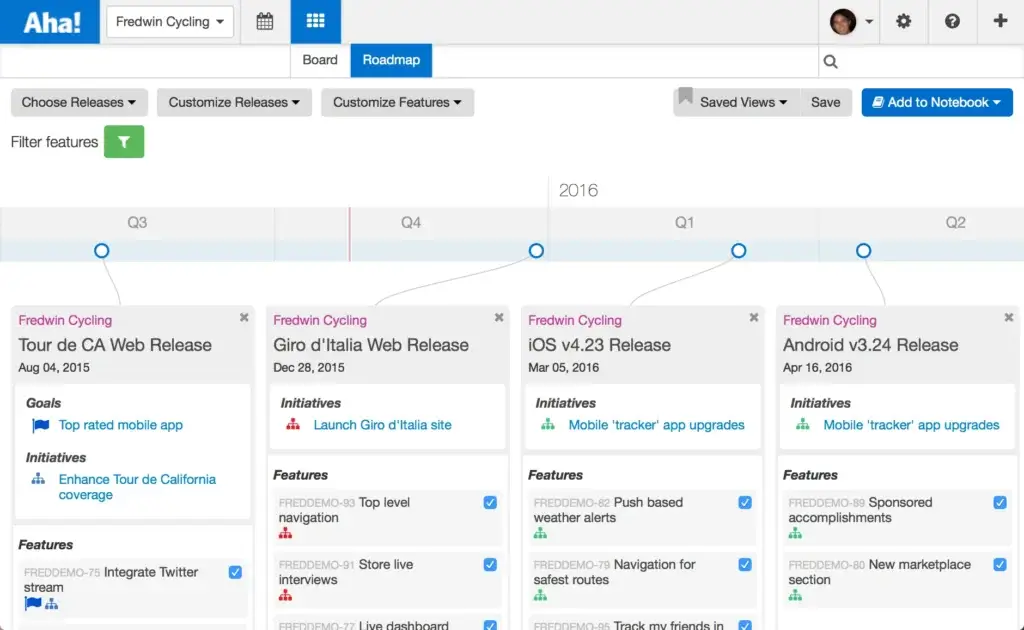Click the Save button next to Saved Views
The image size is (1024, 630).
[x=826, y=102]
